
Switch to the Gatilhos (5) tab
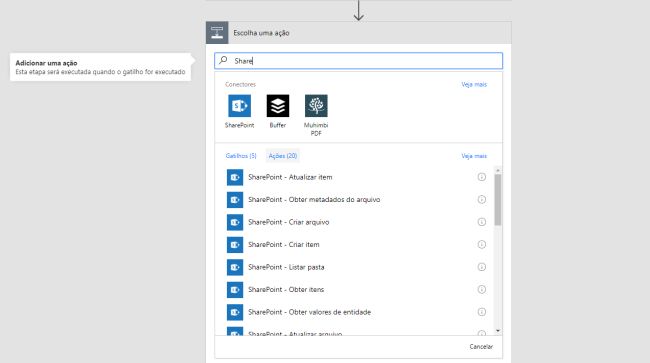(x=241, y=156)
